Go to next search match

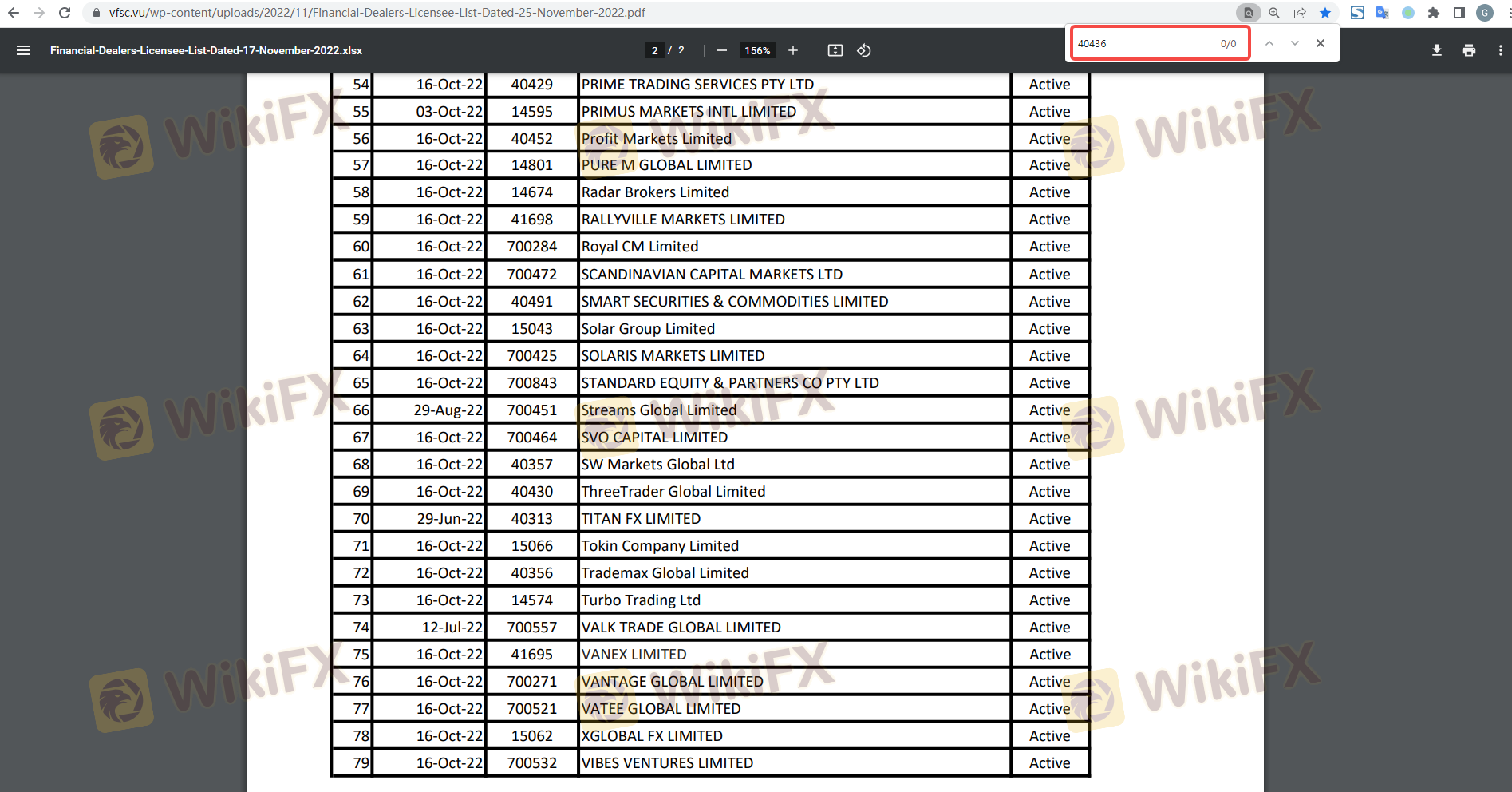click(1294, 43)
